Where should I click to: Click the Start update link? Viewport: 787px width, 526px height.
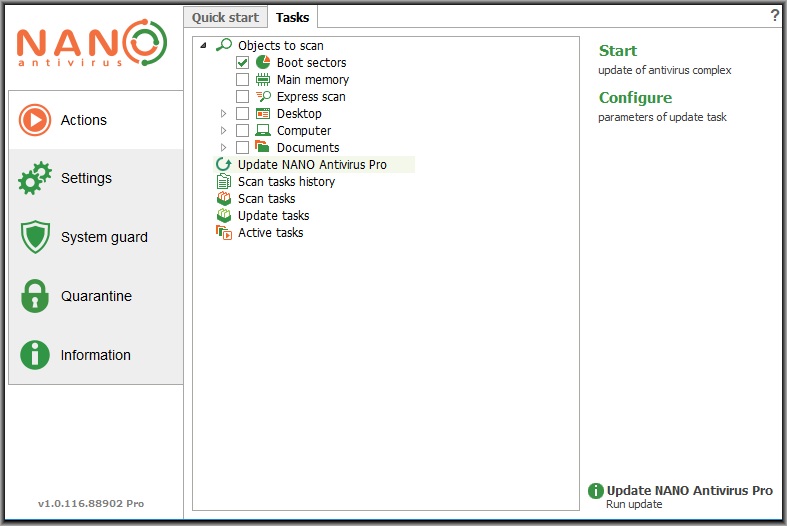[x=617, y=51]
